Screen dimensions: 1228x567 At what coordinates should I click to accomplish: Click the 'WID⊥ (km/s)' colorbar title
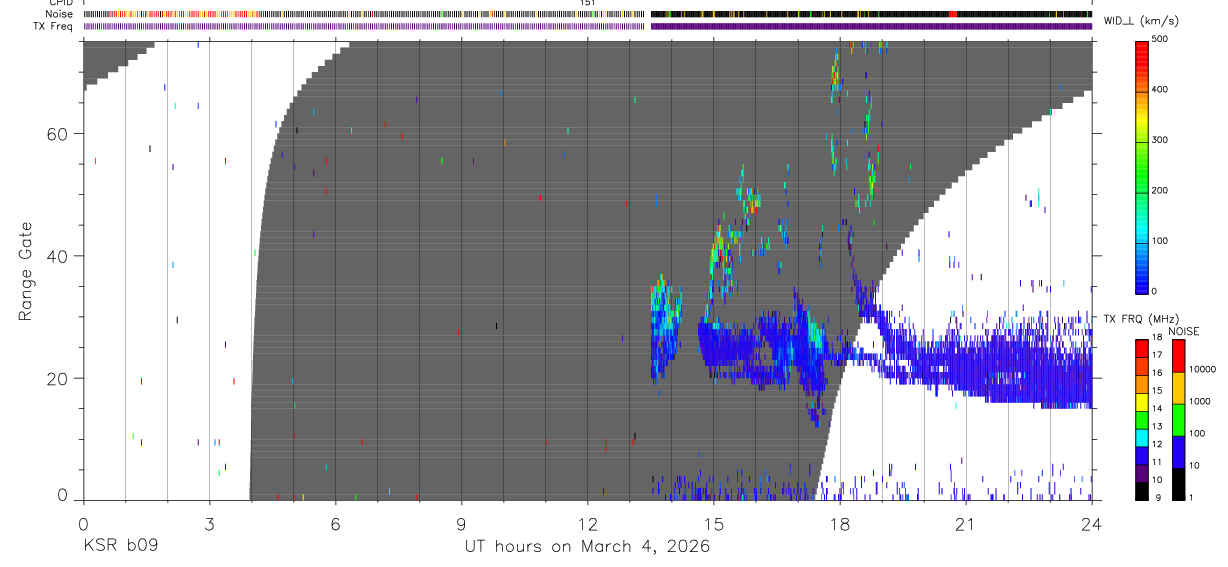[x=1142, y=21]
